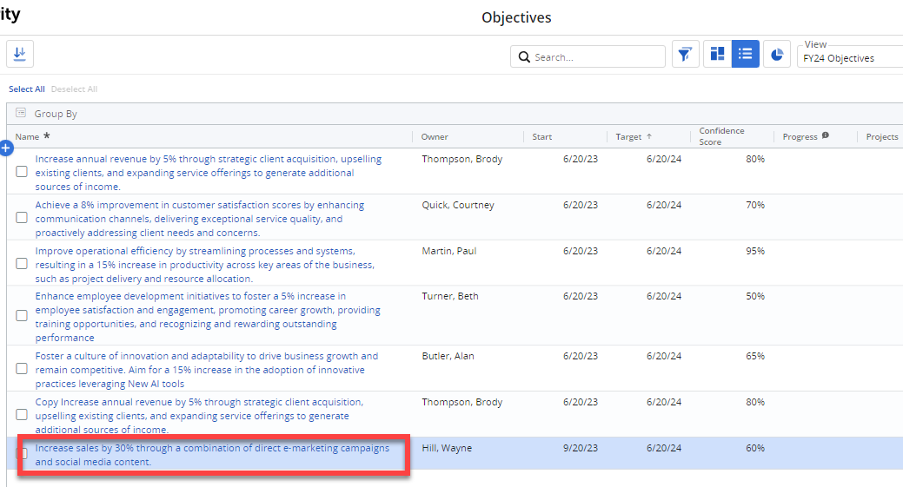Click the Projects column header
904x488 pixels.
click(x=882, y=137)
